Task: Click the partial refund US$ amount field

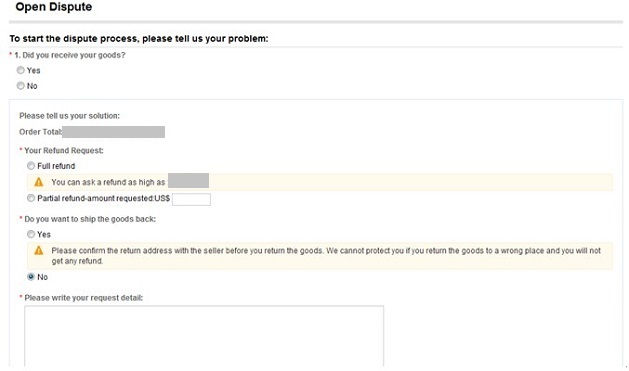Action: coord(191,199)
